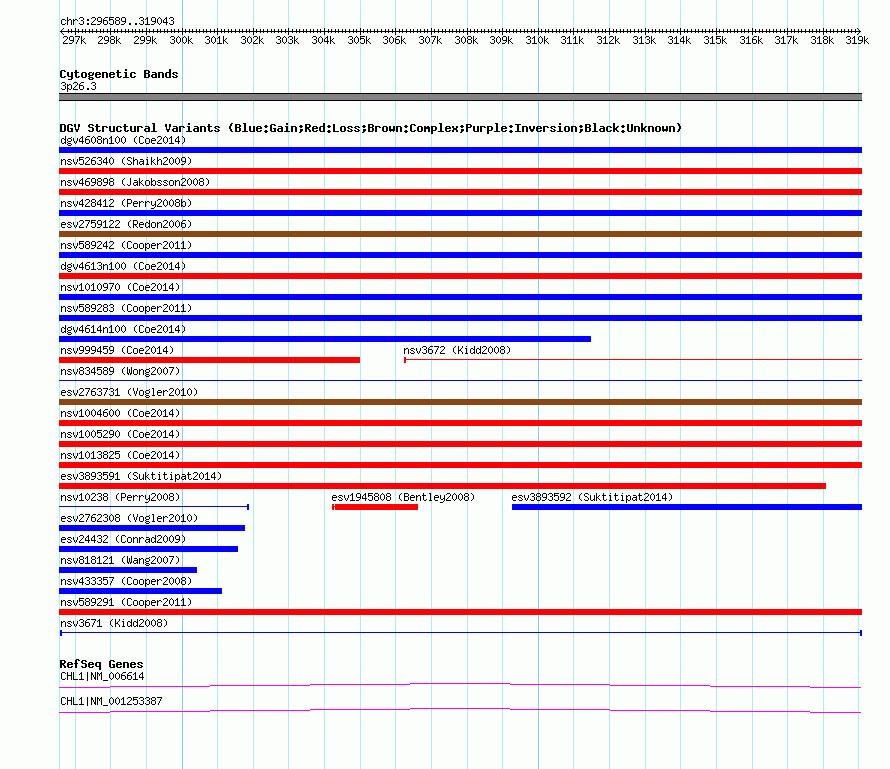890x769 pixels.
Task: Open the nsv589283 (Cooper2011) label
Action: pos(126,308)
